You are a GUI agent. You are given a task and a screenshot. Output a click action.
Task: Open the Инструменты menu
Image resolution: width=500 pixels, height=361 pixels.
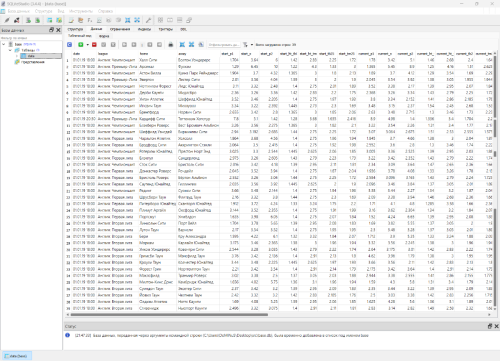coord(81,11)
